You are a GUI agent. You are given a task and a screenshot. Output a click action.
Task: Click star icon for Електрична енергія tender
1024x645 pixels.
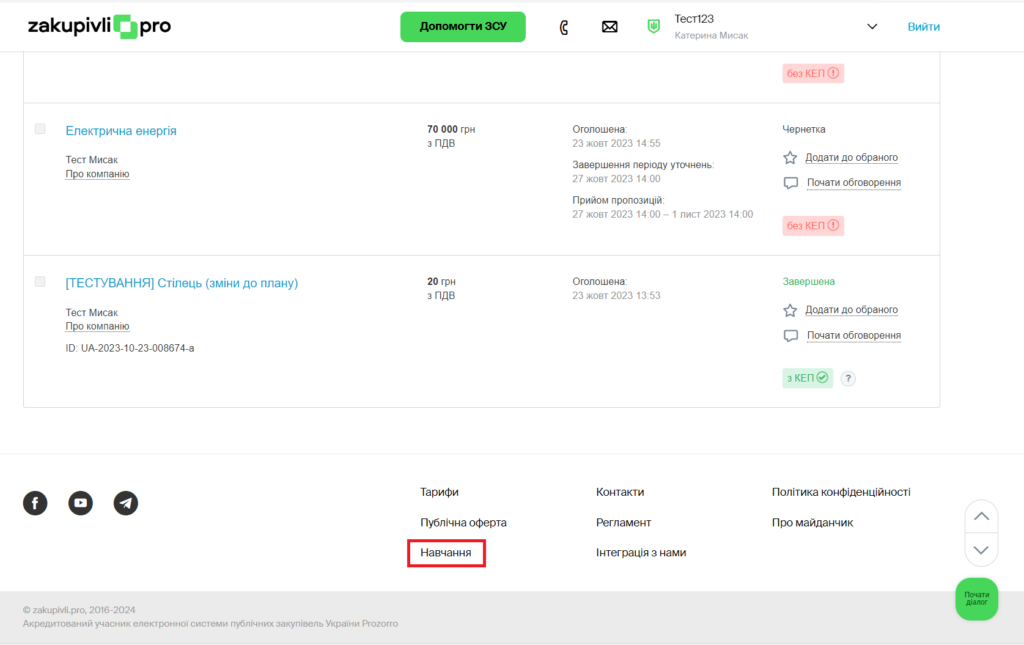[790, 158]
